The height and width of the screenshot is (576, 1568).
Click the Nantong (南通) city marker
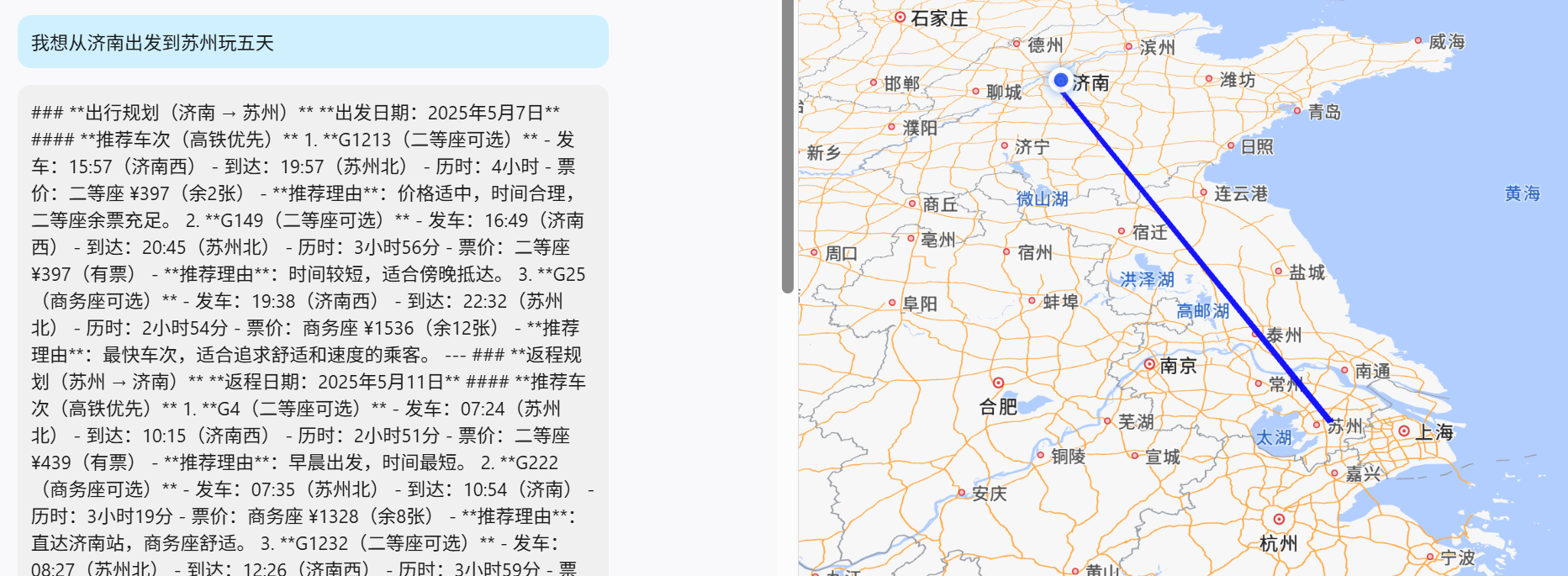point(1344,370)
